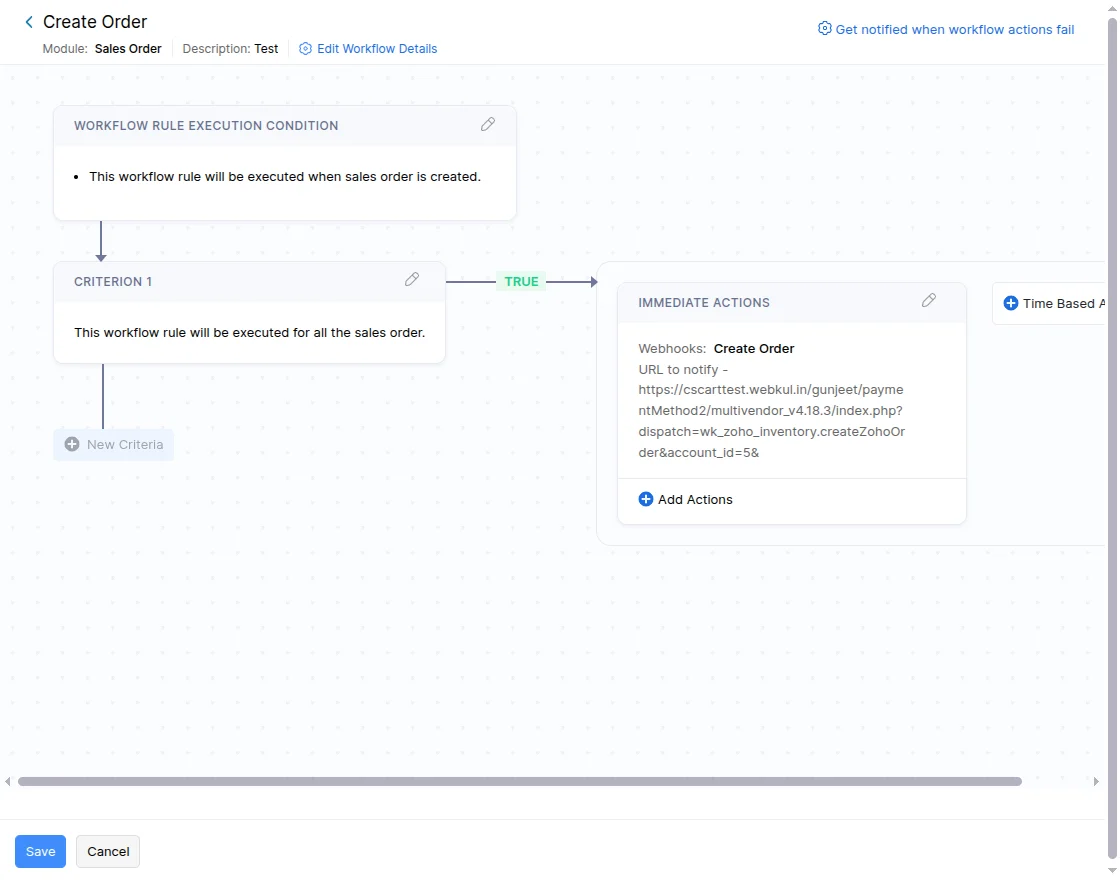Cancel the workflow editing
This screenshot has height=880, width=1120.
108,851
